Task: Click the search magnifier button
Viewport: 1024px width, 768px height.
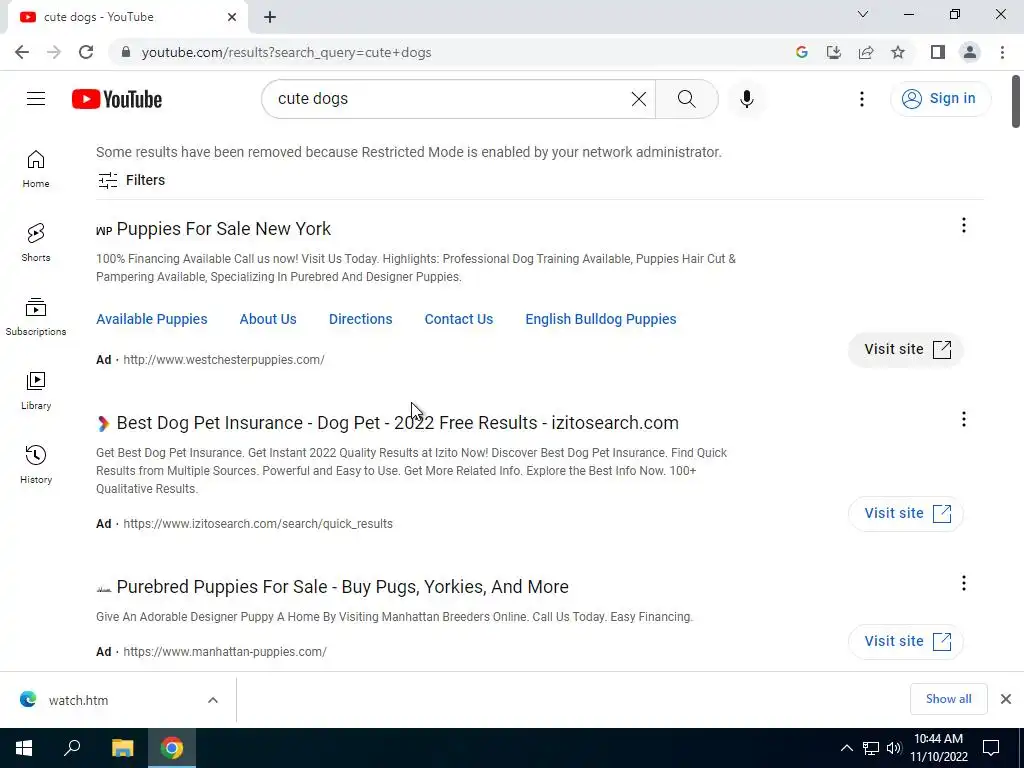Action: 686,99
